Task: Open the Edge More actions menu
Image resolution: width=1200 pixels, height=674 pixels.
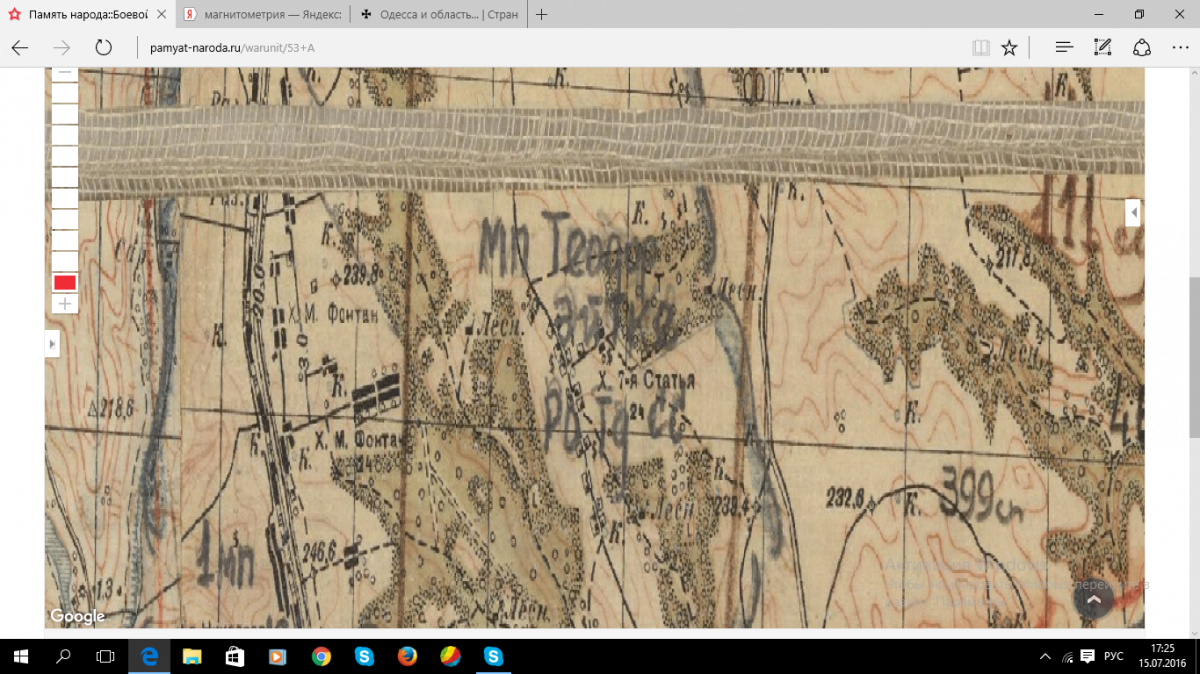Action: click(1180, 47)
